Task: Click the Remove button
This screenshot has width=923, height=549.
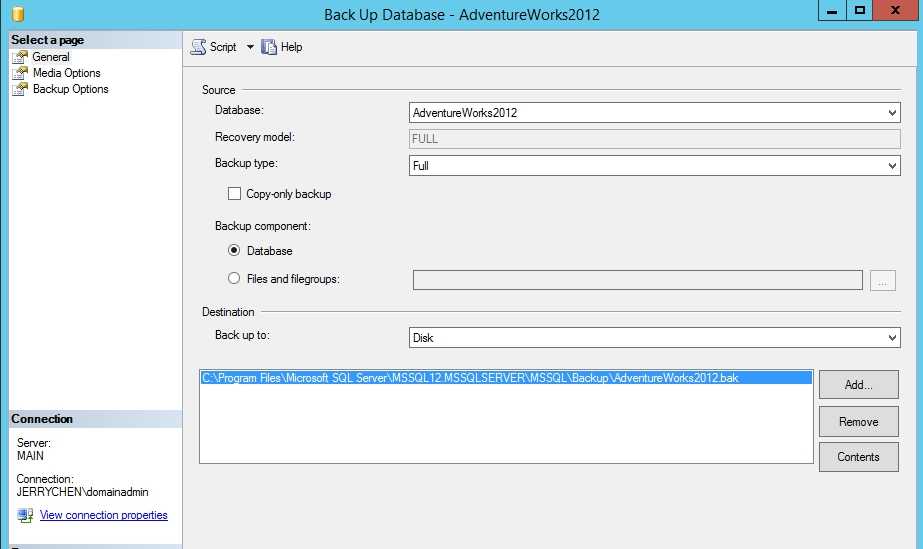Action: (858, 422)
